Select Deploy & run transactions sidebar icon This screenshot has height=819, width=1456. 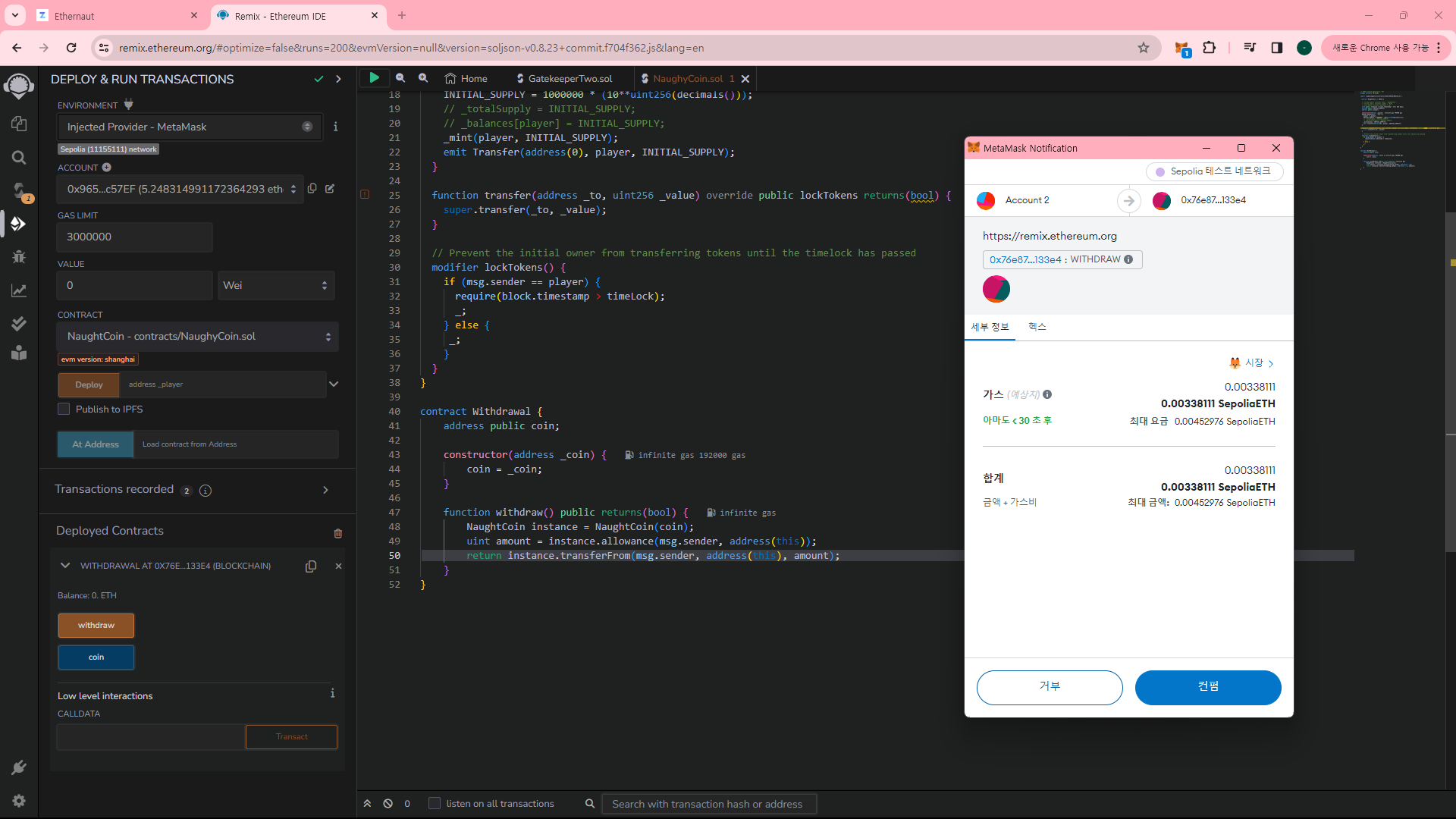(x=19, y=224)
